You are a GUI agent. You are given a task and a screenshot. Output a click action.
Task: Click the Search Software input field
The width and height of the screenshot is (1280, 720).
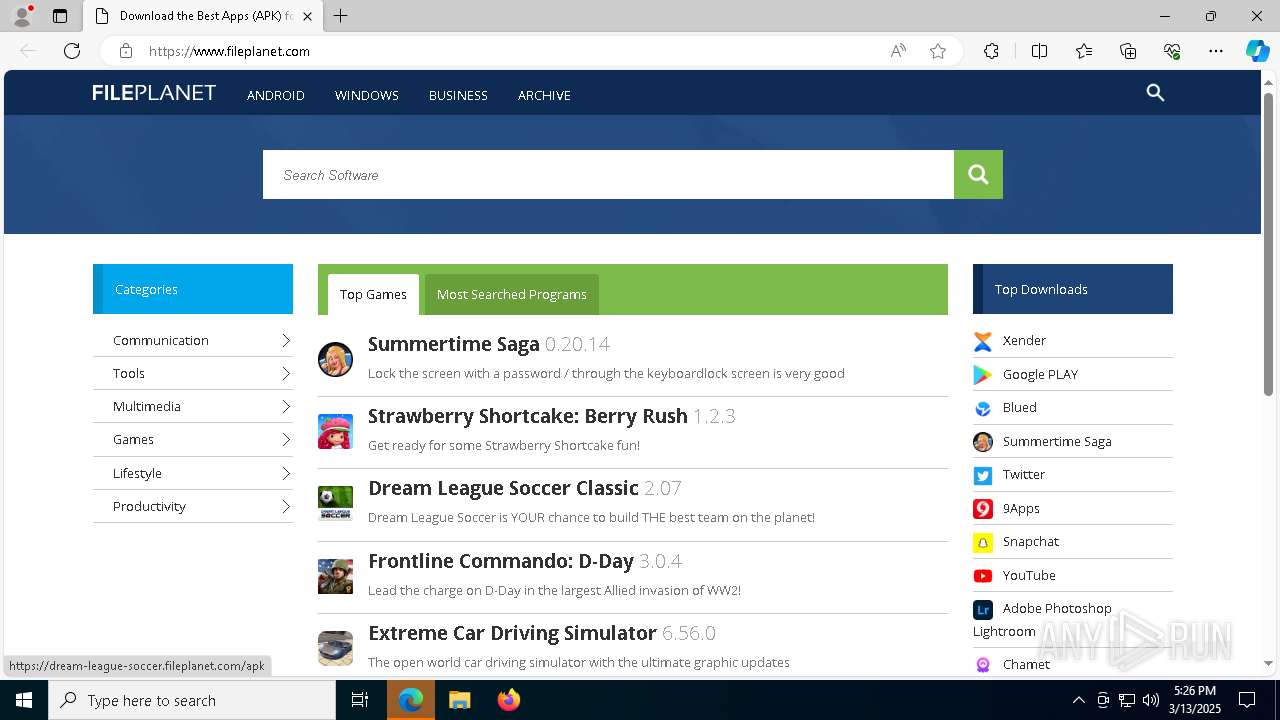pos(608,175)
